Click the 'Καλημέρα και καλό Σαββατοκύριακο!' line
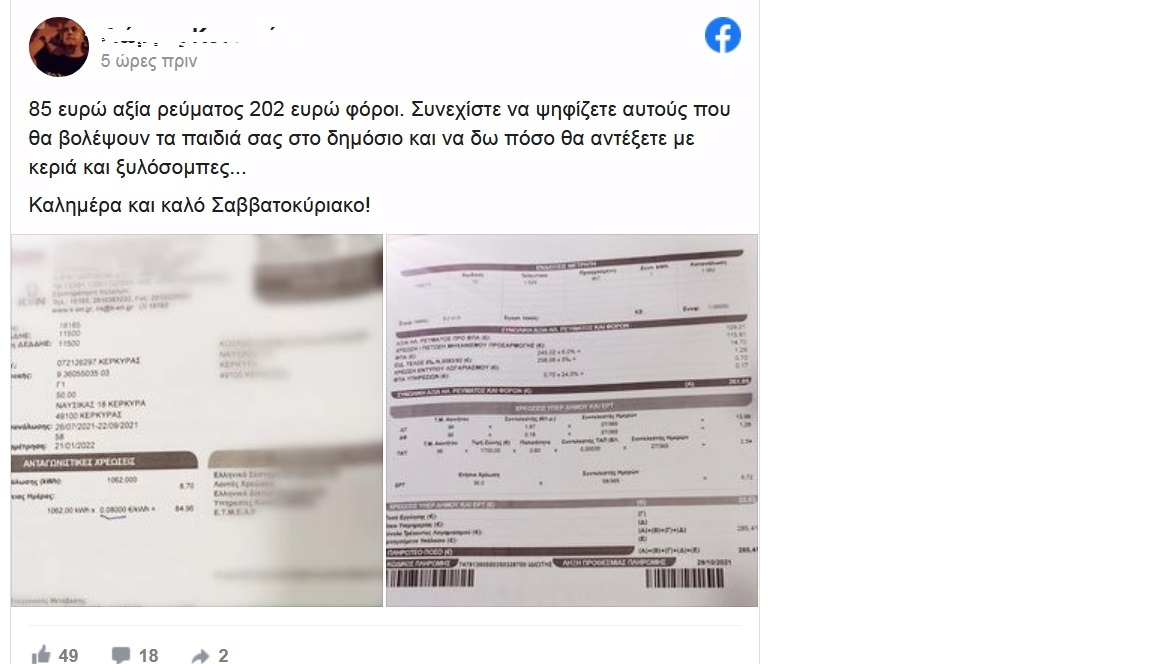Screen dimensions: 1169x664 199,205
